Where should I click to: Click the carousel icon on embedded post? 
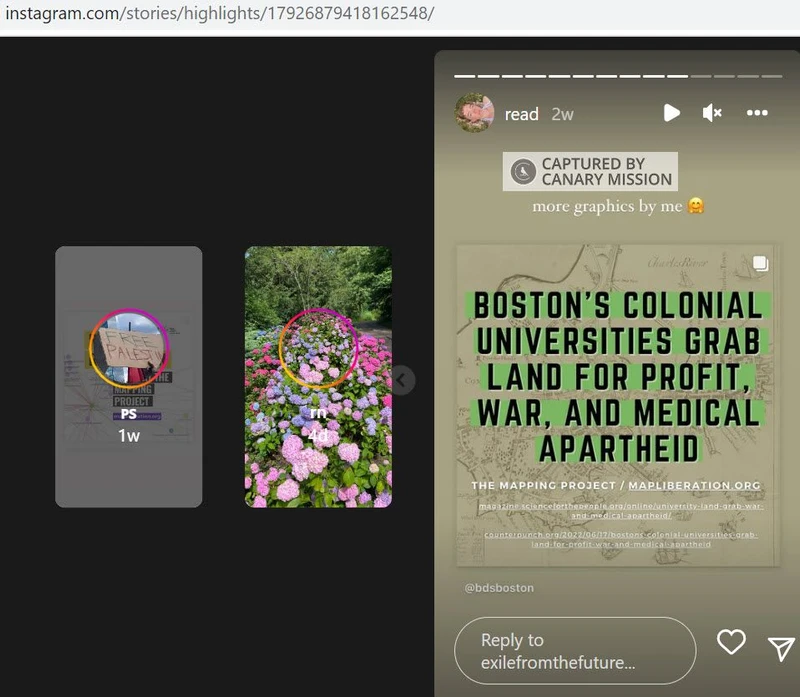pyautogui.click(x=758, y=265)
